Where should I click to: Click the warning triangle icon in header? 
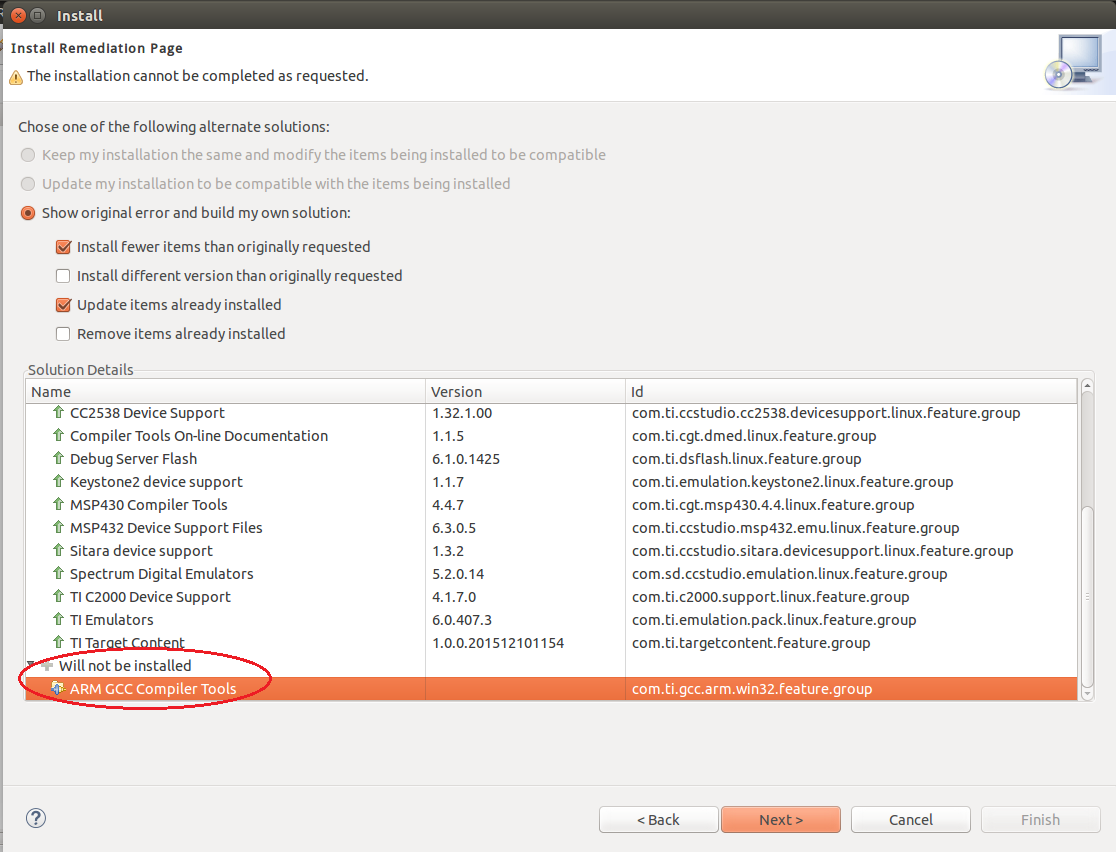(x=16, y=77)
